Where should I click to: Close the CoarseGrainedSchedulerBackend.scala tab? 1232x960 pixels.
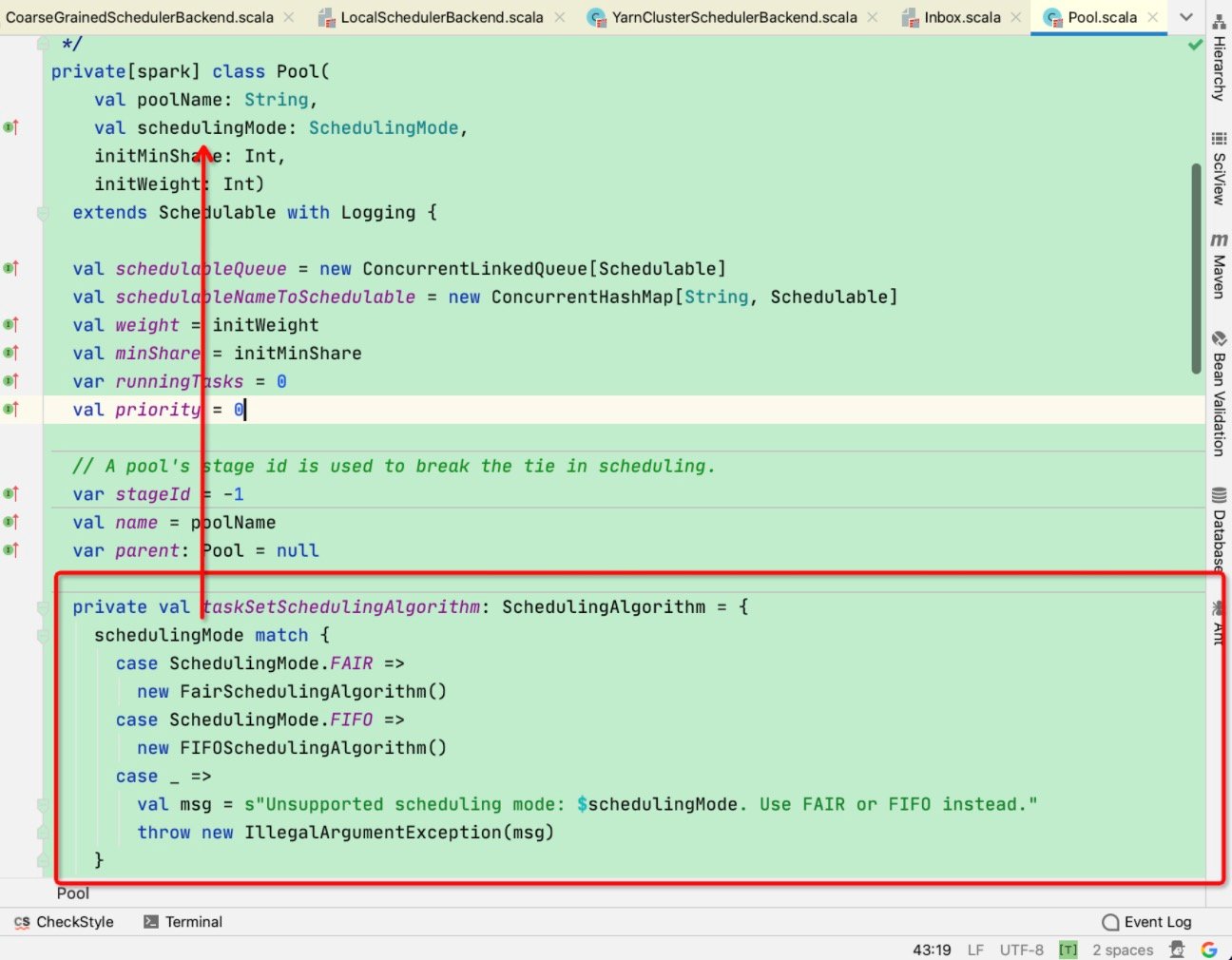[289, 17]
